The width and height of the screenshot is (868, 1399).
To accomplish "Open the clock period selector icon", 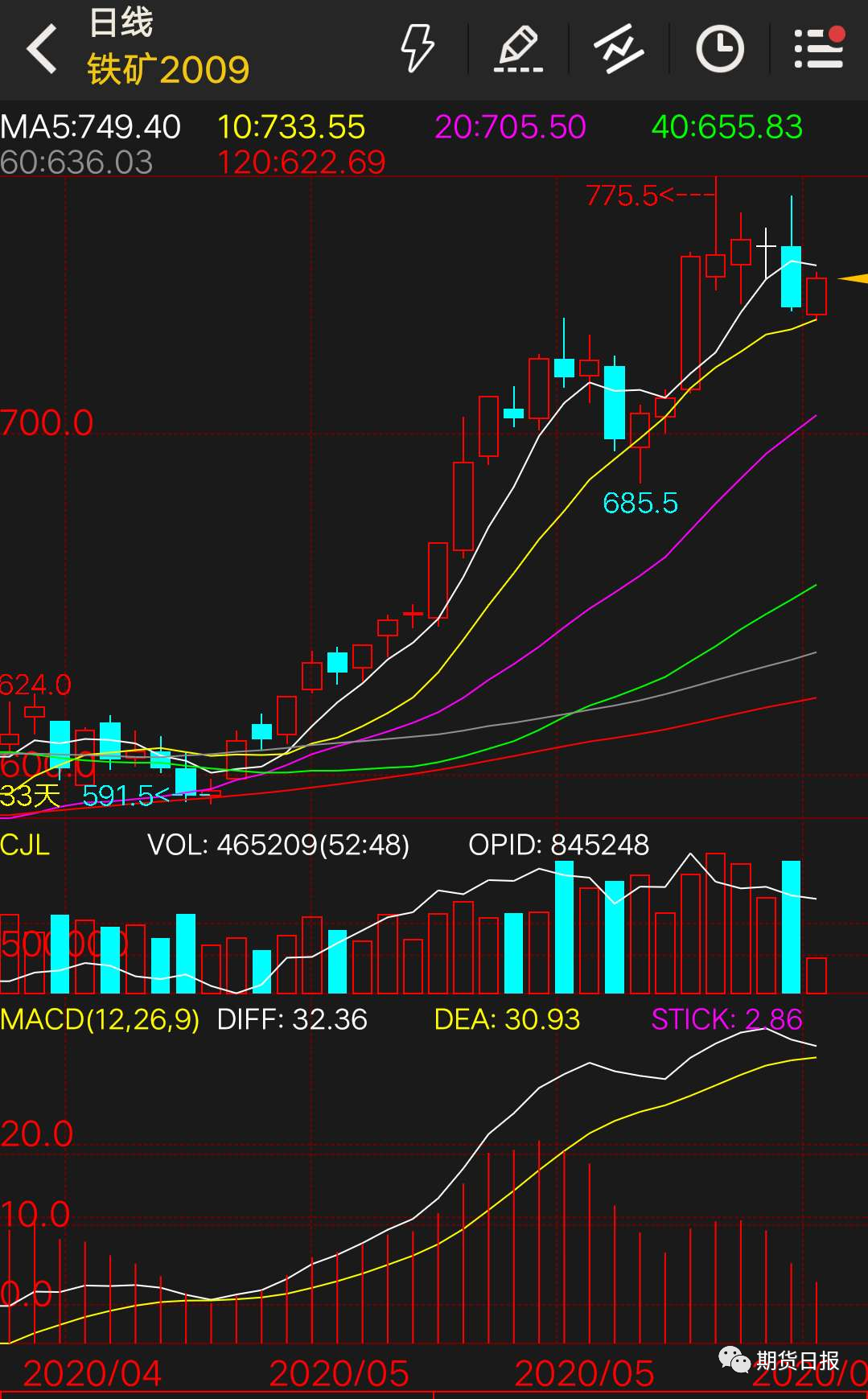I will [x=719, y=49].
